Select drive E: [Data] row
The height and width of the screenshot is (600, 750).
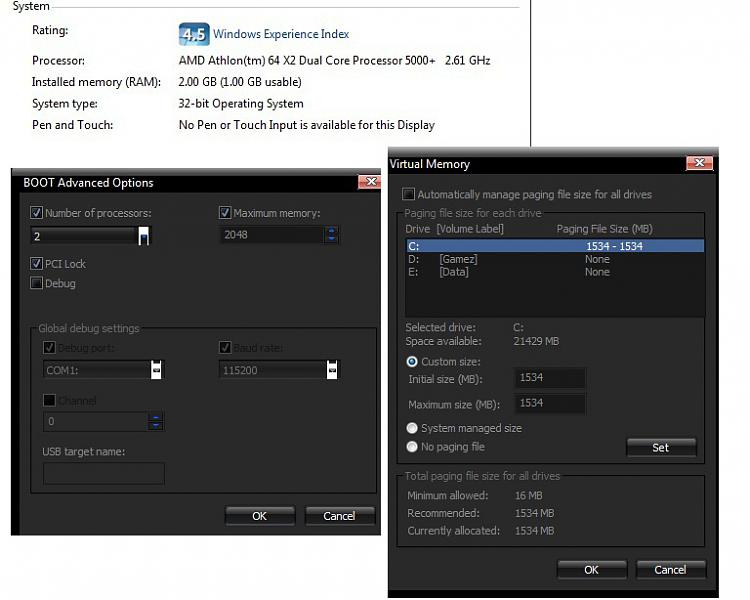pos(555,272)
